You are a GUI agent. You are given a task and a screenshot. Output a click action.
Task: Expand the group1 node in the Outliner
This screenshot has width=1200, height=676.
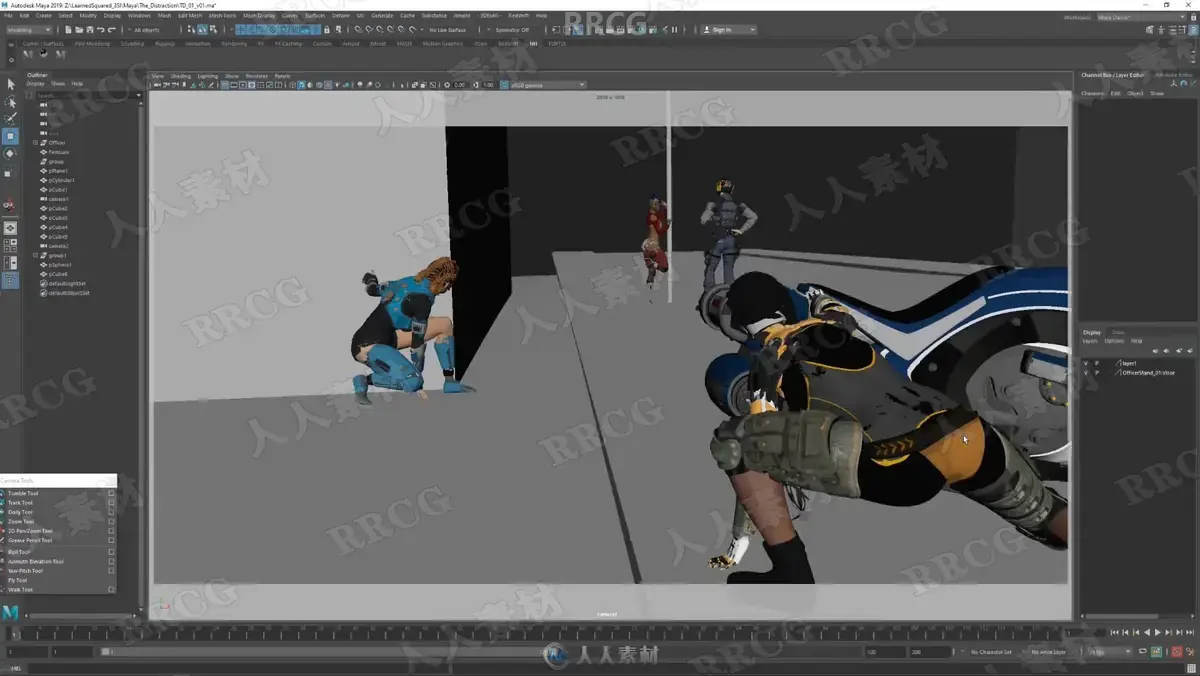click(35, 255)
